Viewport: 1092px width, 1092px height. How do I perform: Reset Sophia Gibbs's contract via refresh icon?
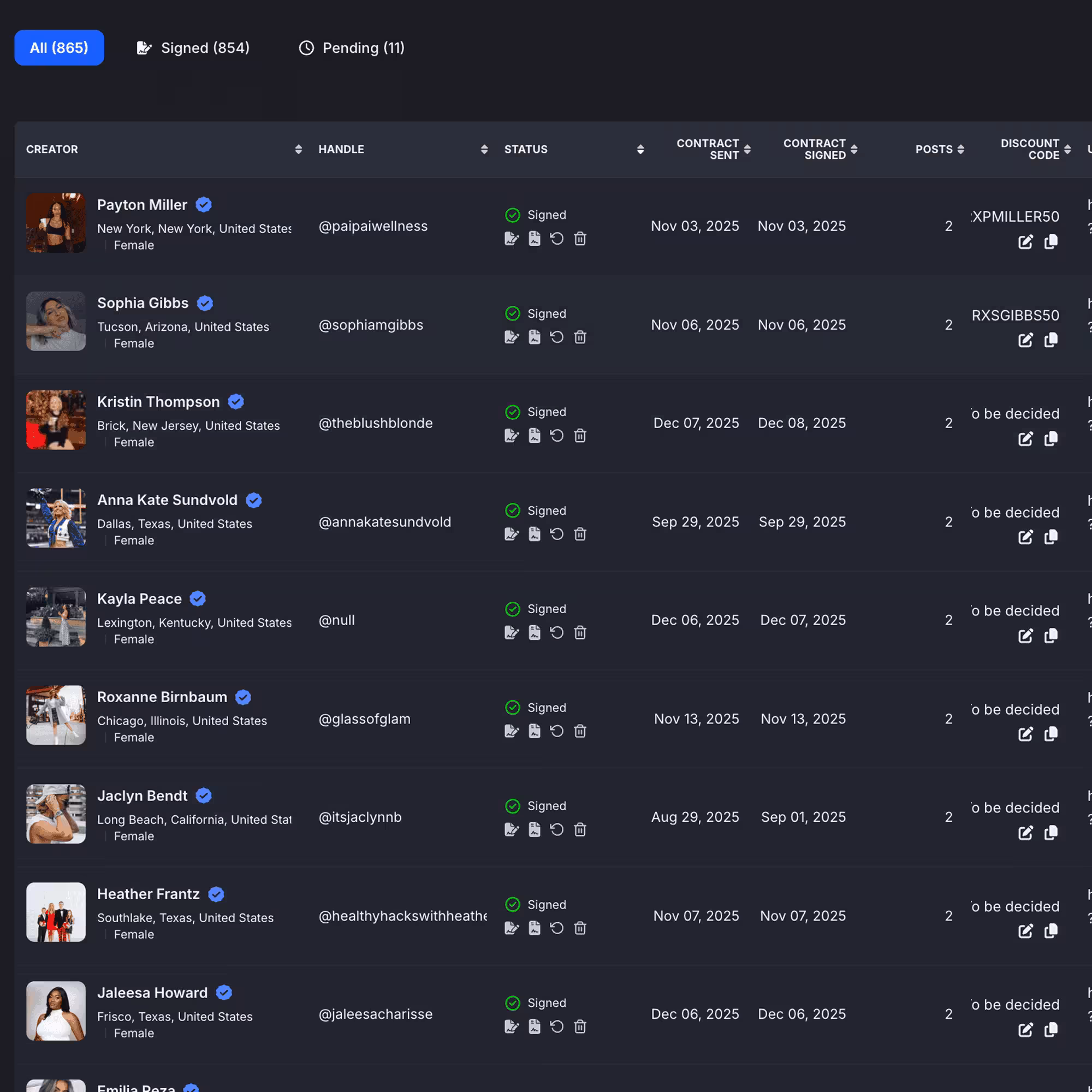(x=557, y=337)
